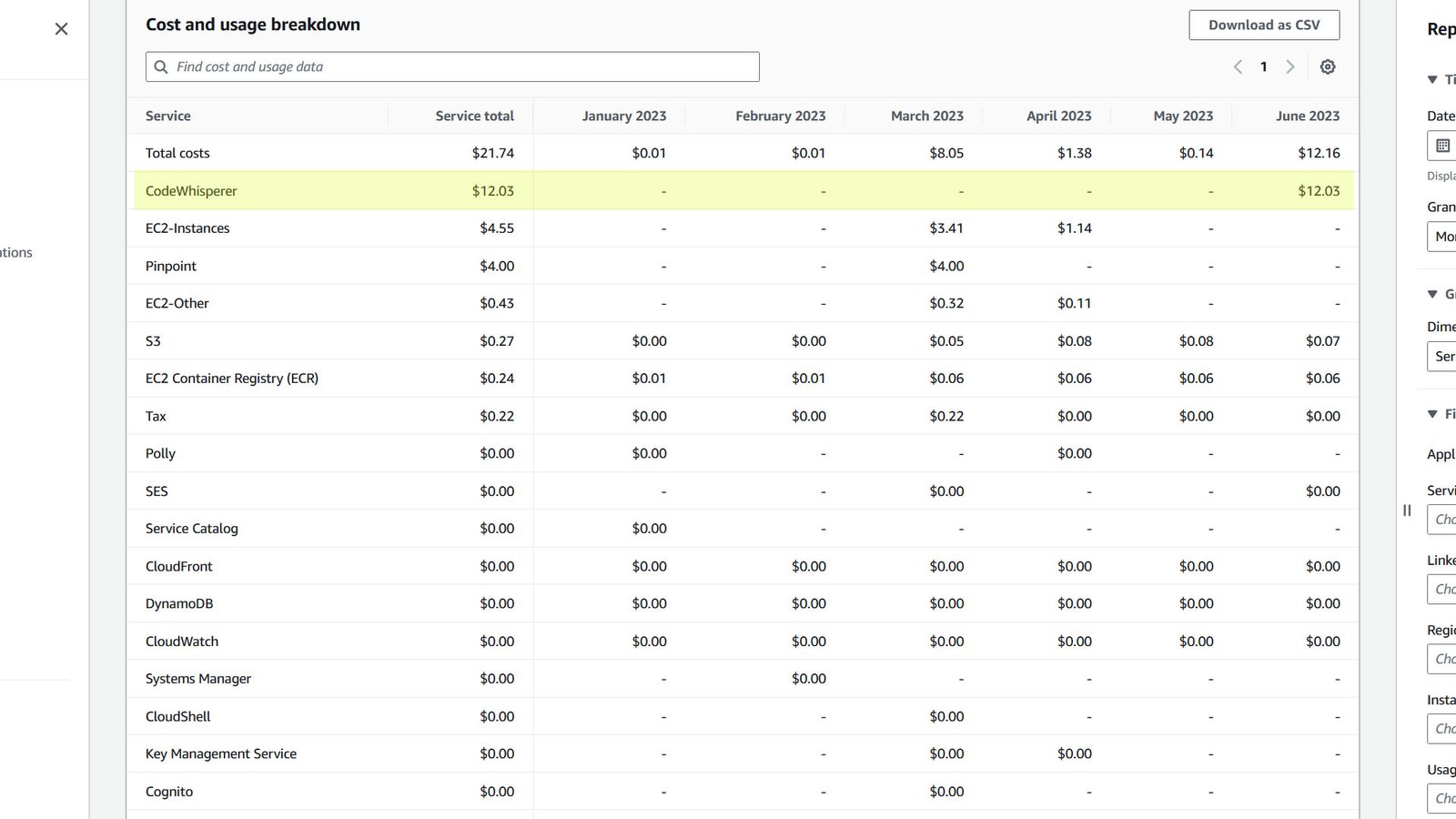Open the Granularity Monthly dropdown
The image size is (1456, 819).
tap(1441, 237)
